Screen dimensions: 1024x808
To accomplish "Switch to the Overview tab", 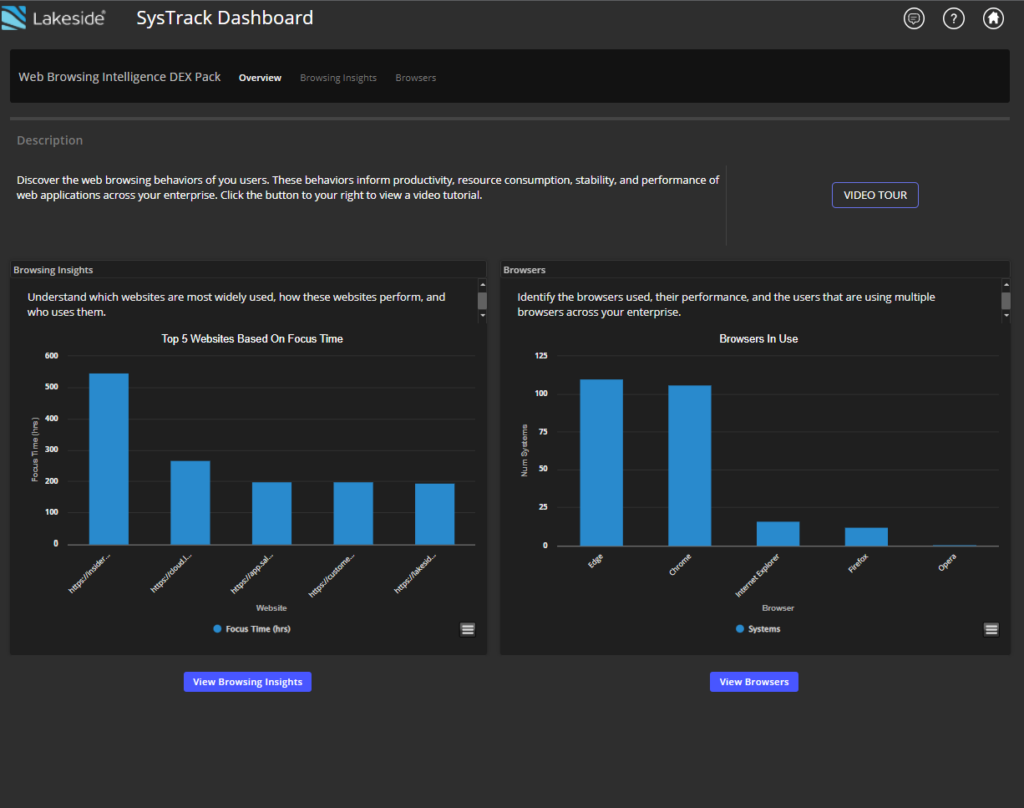I will coord(260,78).
